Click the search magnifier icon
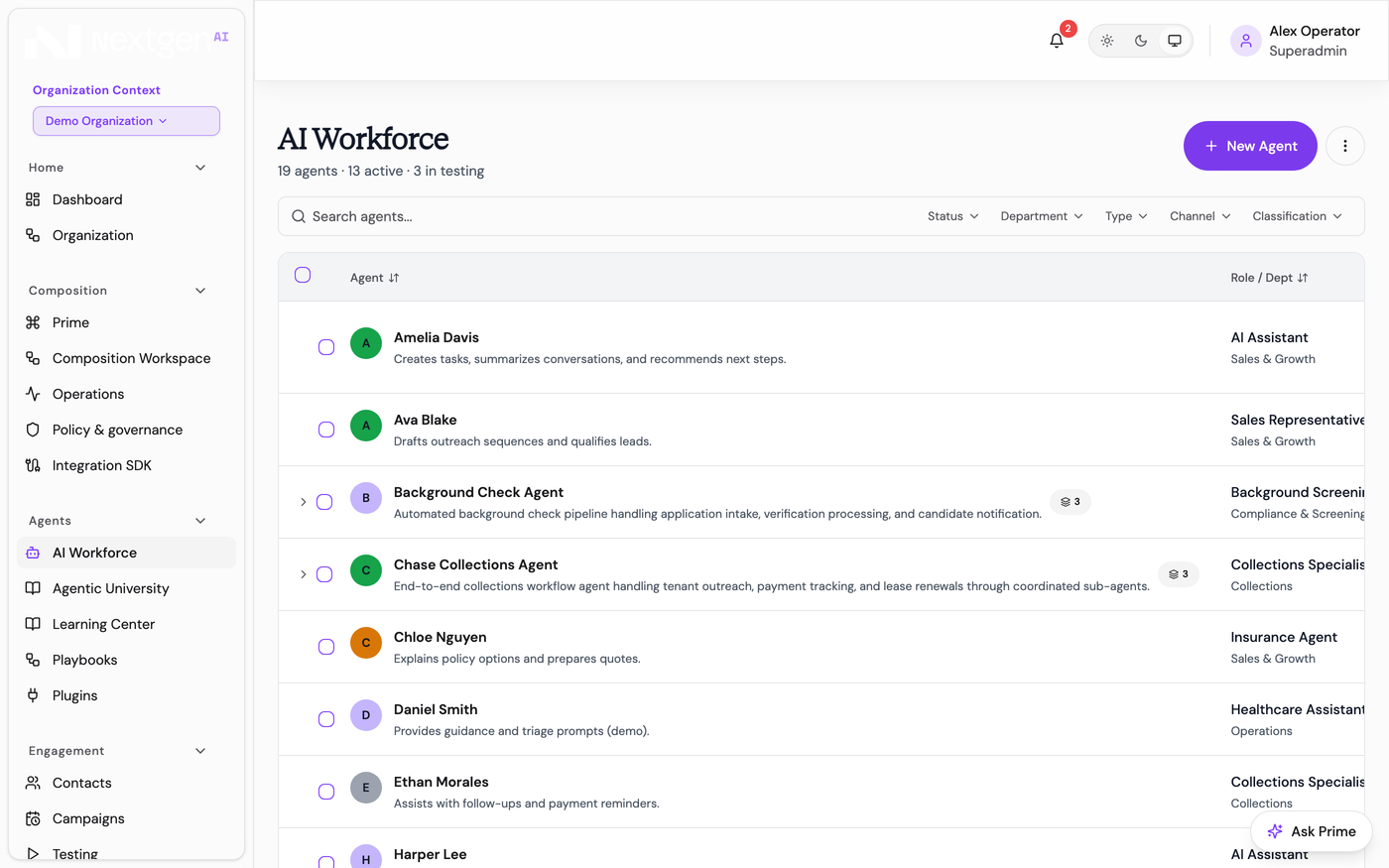 pos(299,216)
